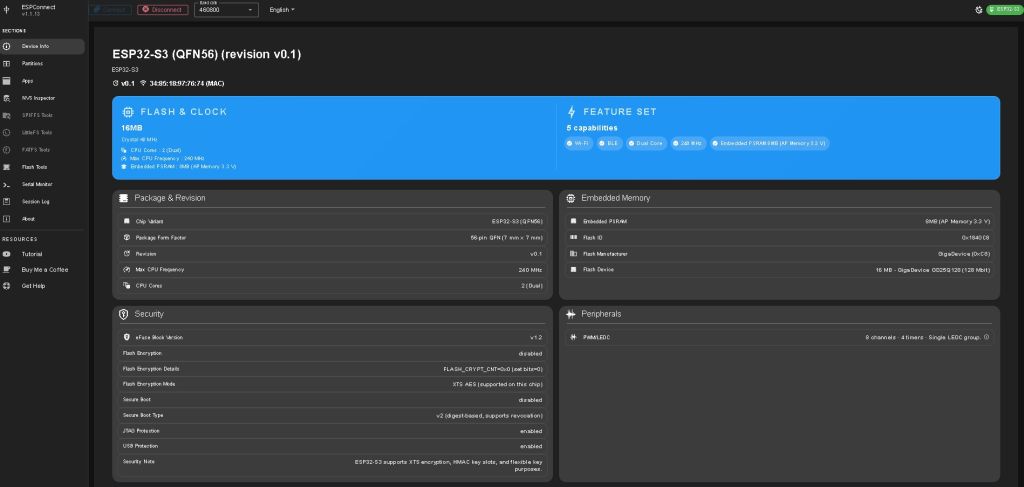Open the Apps section icon
The width and height of the screenshot is (1024, 487).
[x=7, y=81]
